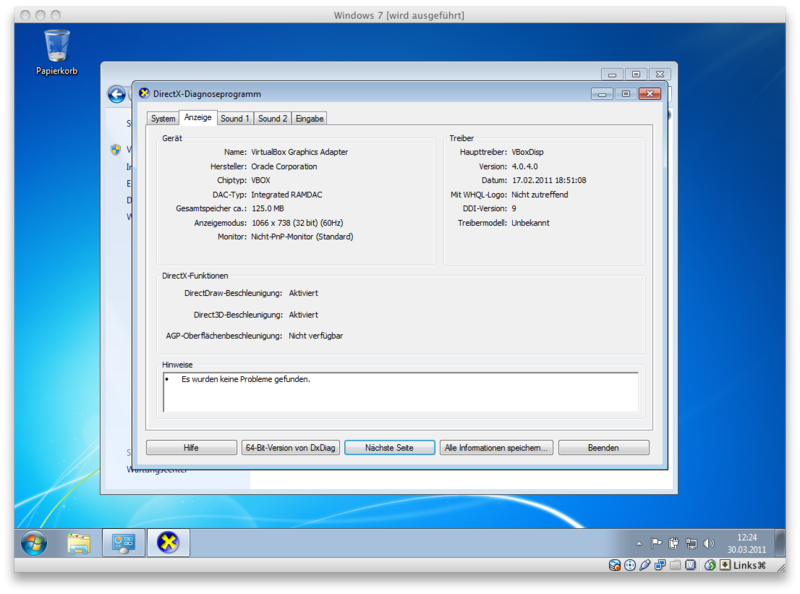Click the back arrow in the rear window
800x594 pixels.
click(117, 94)
